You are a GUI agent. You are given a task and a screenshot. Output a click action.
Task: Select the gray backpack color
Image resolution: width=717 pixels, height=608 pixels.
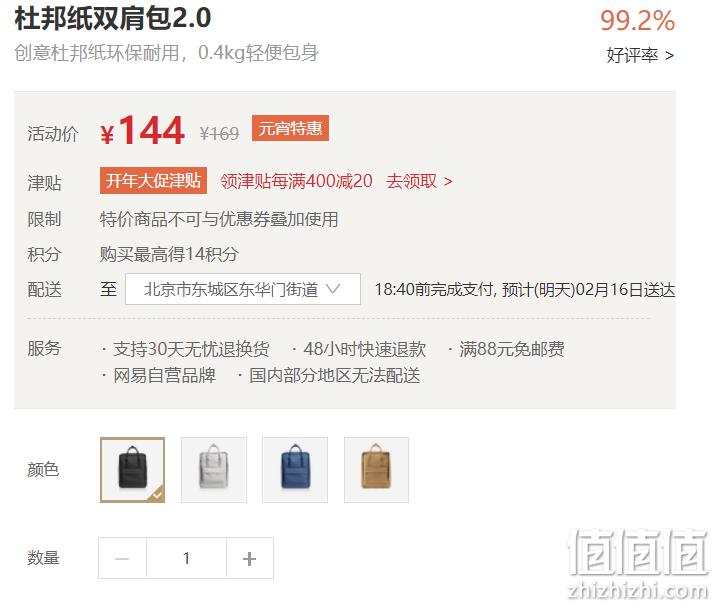214,470
